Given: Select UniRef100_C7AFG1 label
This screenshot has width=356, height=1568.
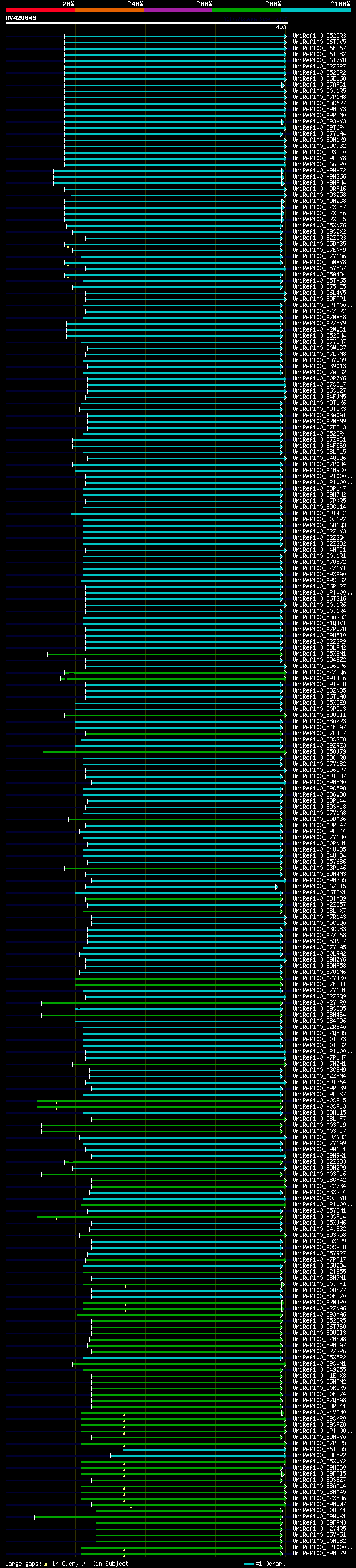Looking at the screenshot, I should [319, 85].
